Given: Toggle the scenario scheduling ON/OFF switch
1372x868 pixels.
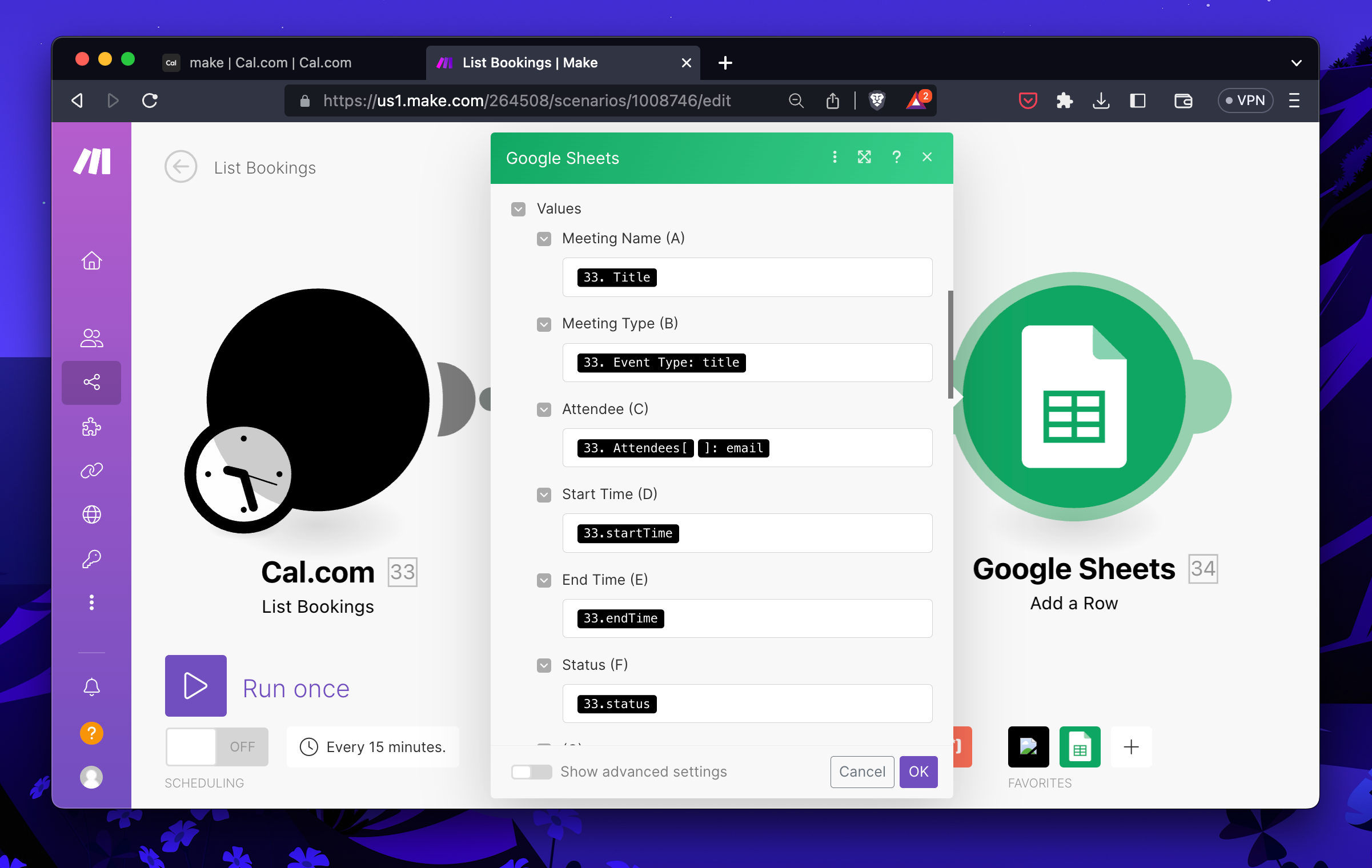Looking at the screenshot, I should [x=216, y=746].
